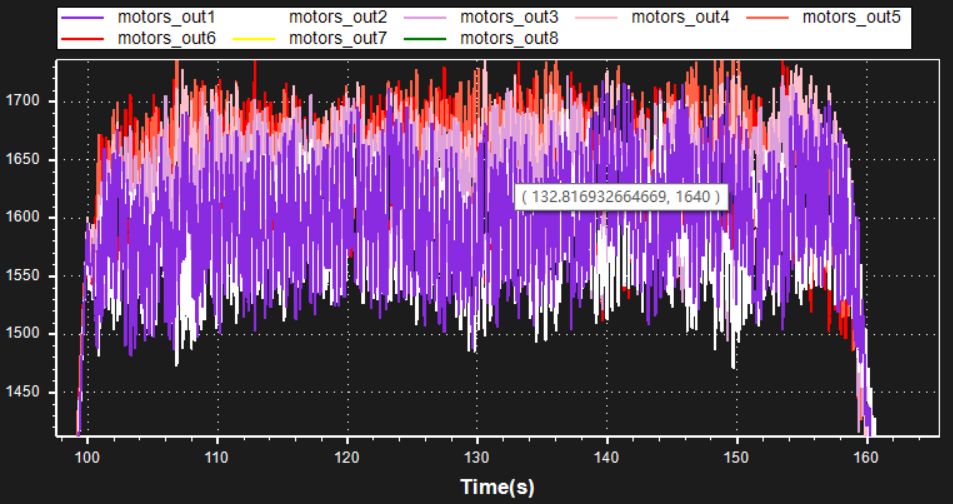953x504 pixels.
Task: Toggle motors_out8 legend entry
Action: point(481,38)
